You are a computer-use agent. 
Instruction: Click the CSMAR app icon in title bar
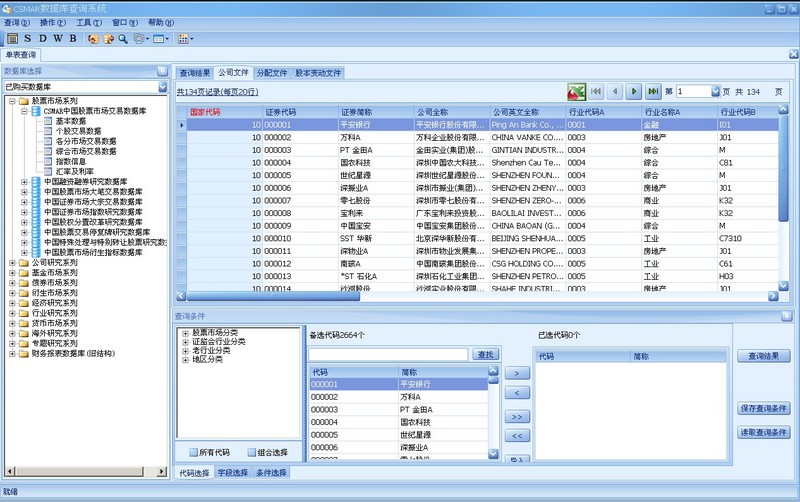[x=6, y=9]
